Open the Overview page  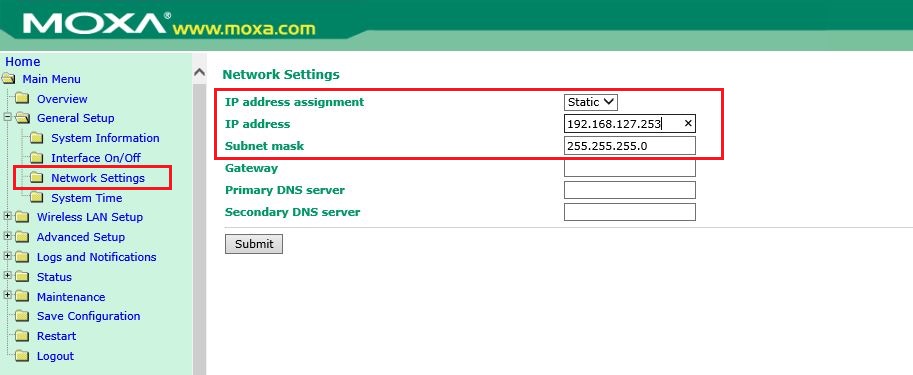[x=62, y=99]
